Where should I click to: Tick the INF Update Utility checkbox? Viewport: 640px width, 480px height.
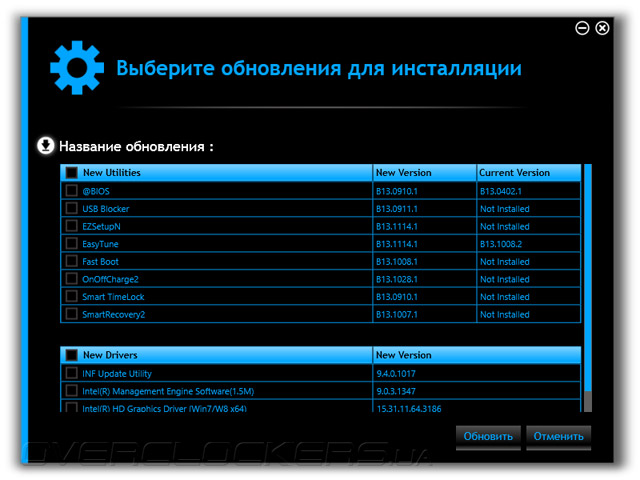pyautogui.click(x=71, y=373)
